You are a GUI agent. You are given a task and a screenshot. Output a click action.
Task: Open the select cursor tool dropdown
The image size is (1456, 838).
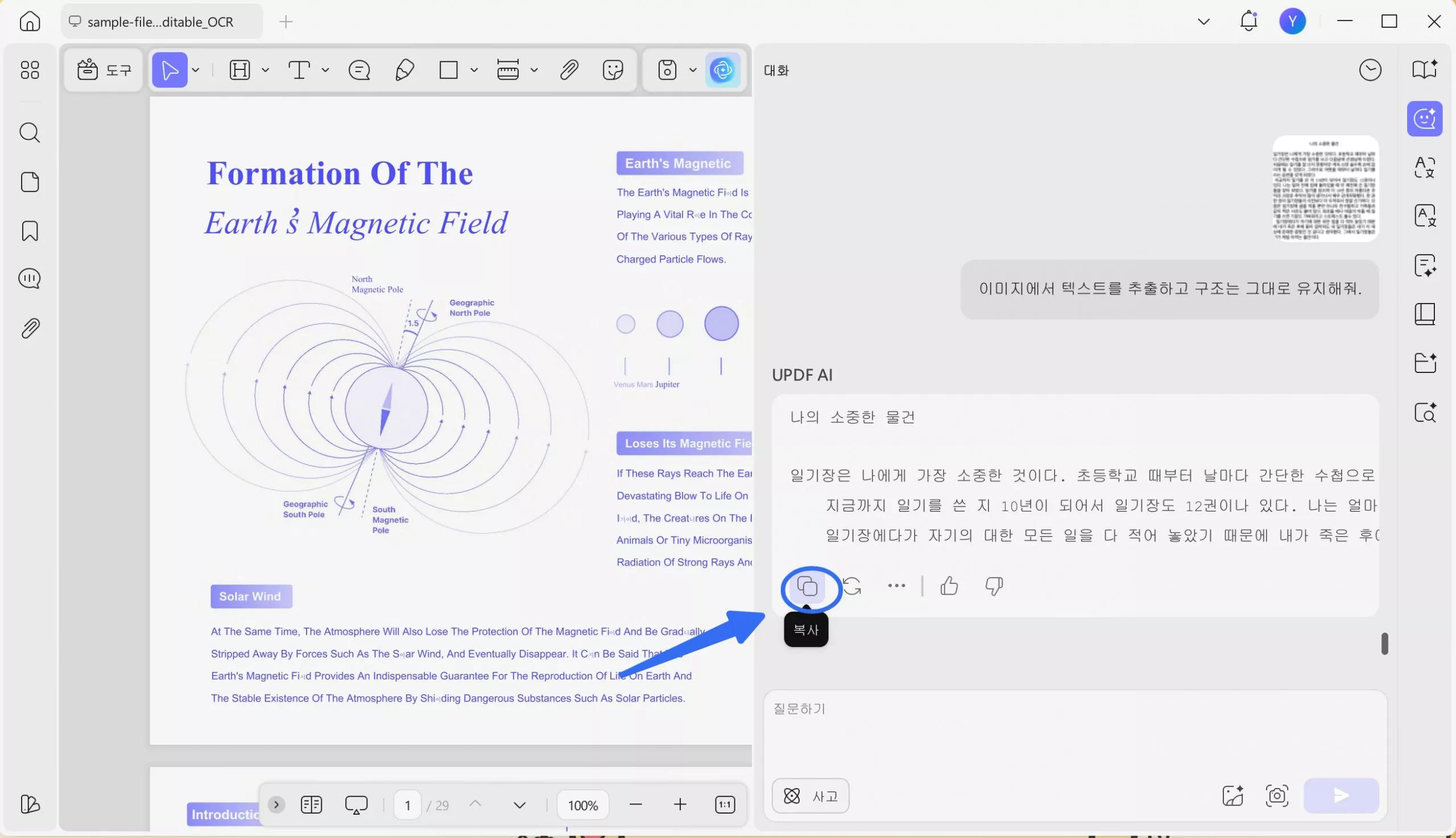click(x=196, y=70)
